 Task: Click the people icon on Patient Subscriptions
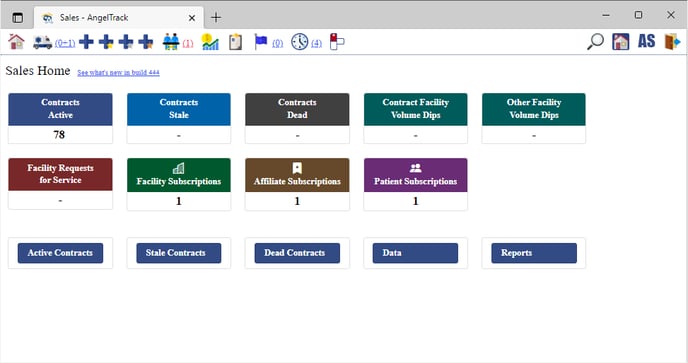click(x=416, y=168)
